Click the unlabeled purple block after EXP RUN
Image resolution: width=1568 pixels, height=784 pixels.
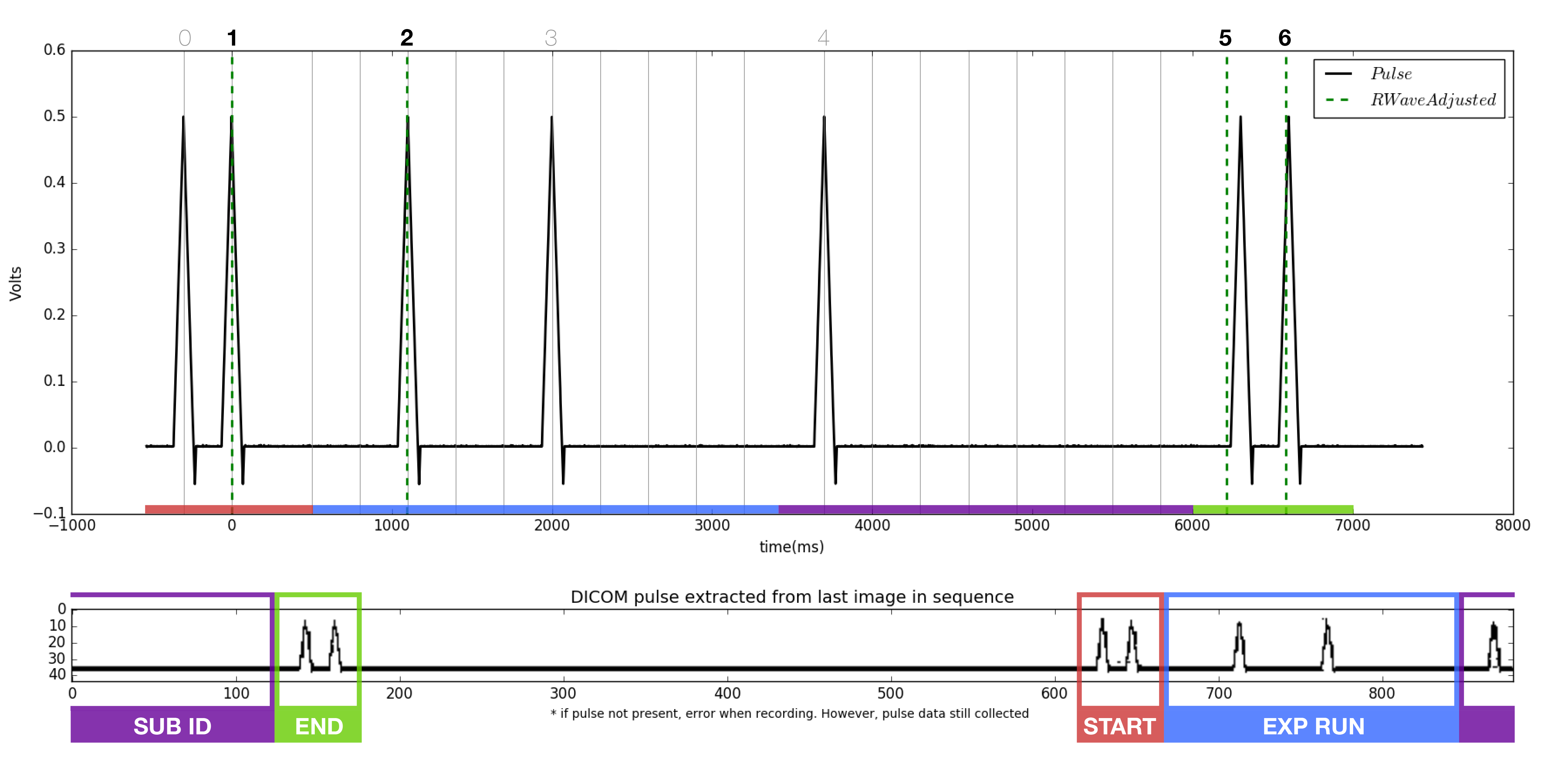1487,725
